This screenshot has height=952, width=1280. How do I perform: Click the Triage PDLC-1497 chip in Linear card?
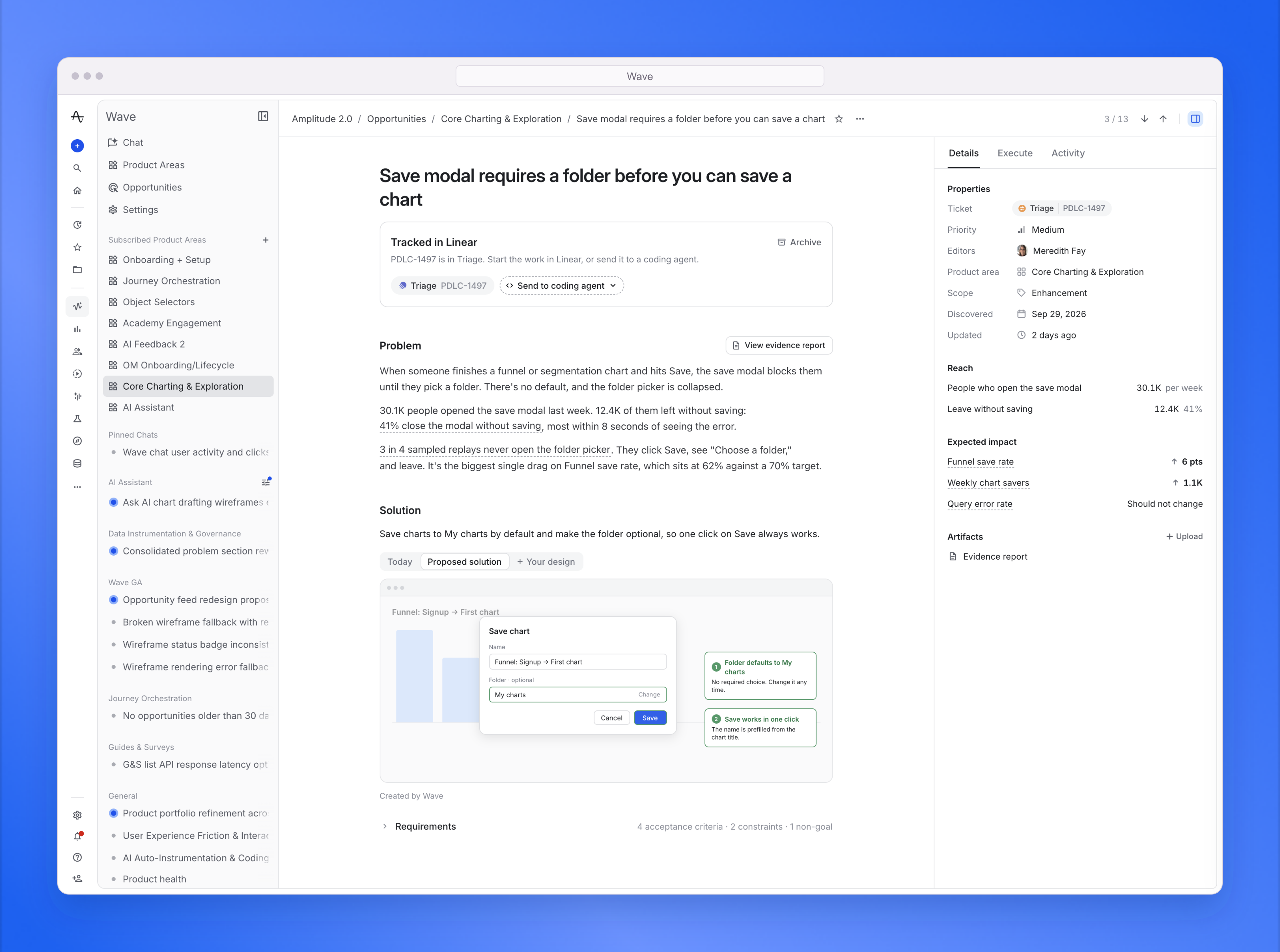(442, 286)
